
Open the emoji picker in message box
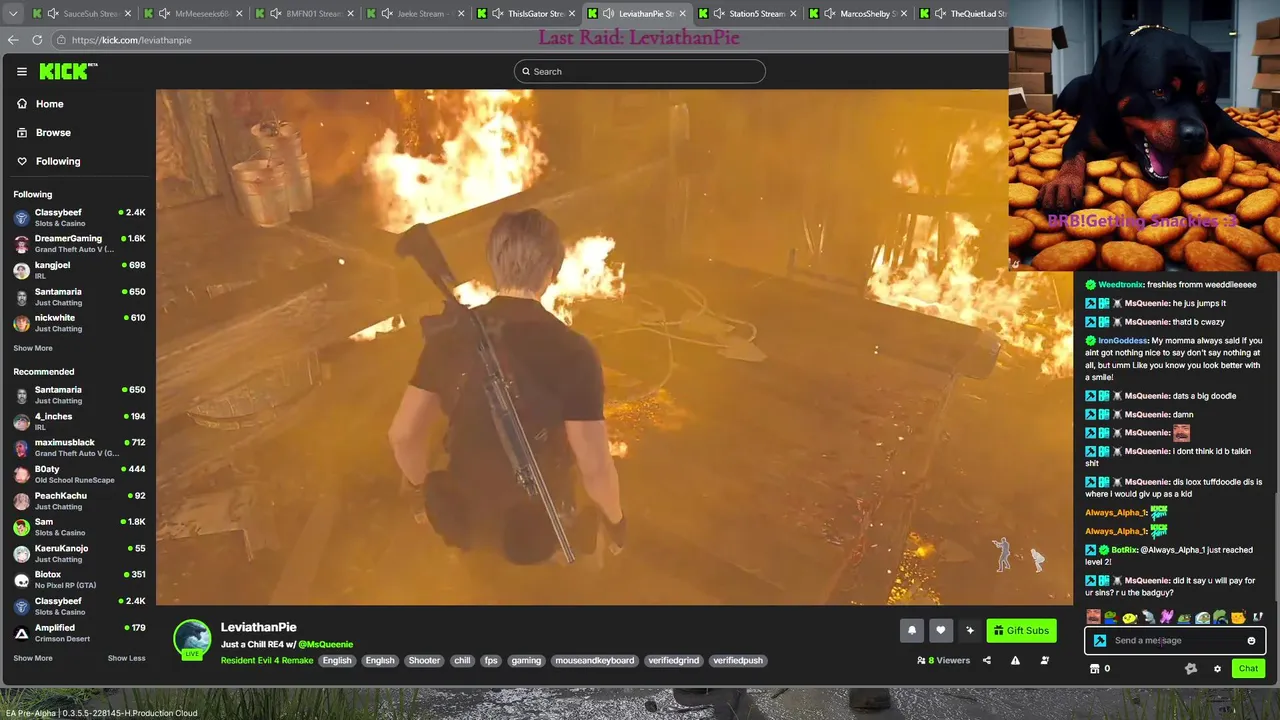(1251, 641)
